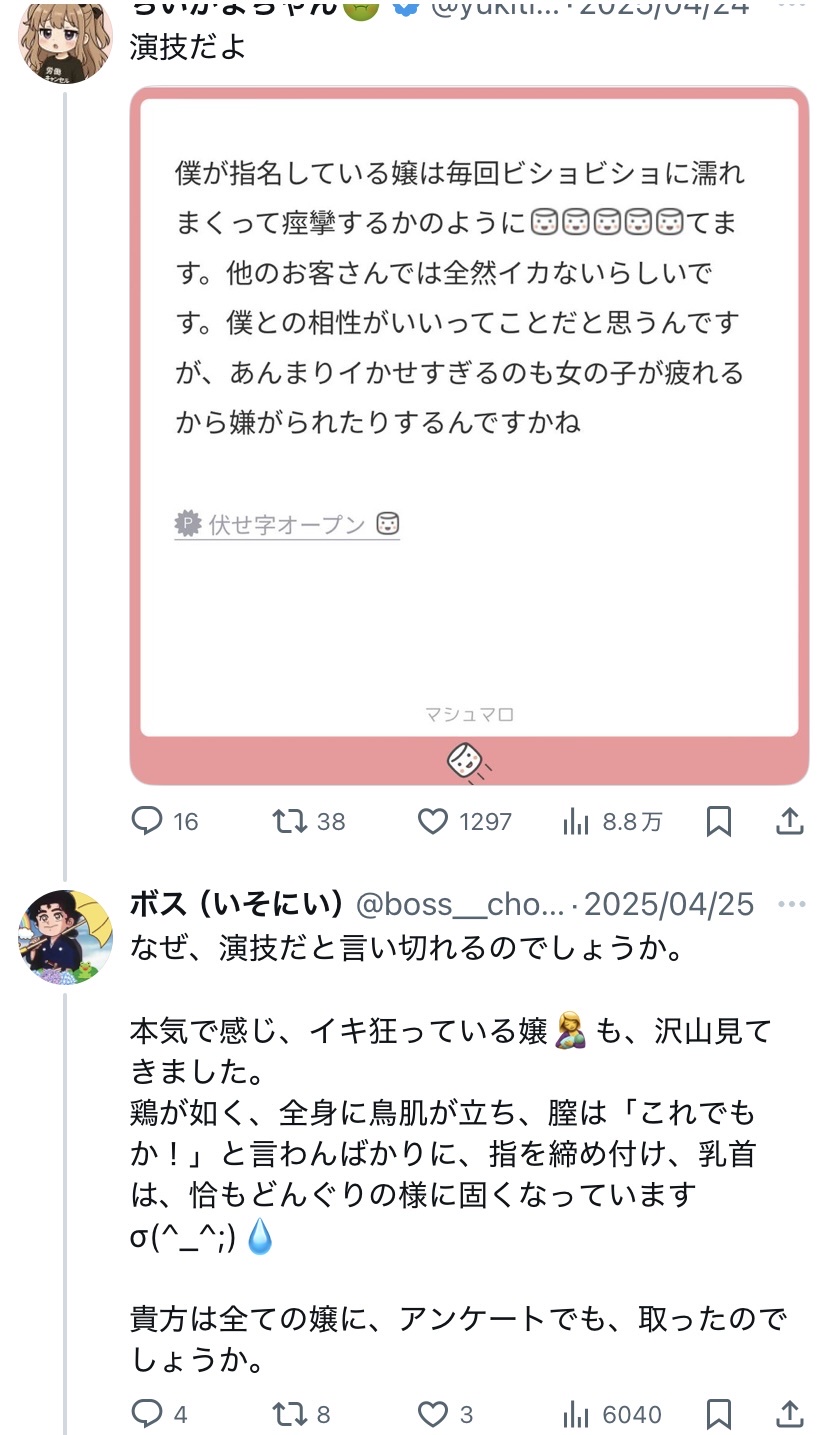Open the more options menu on the ボス post

791,905
